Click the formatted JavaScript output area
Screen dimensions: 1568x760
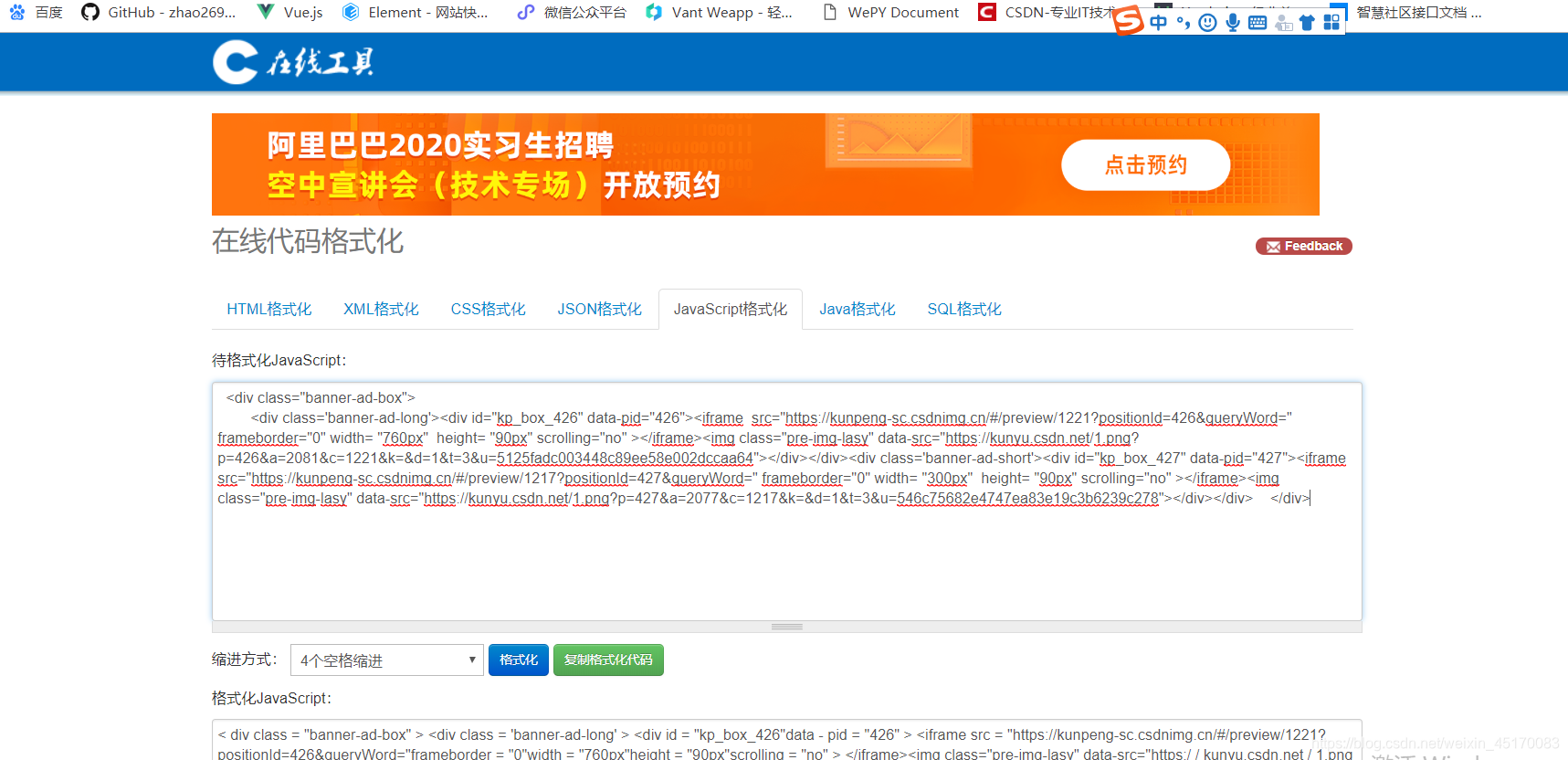click(x=786, y=740)
